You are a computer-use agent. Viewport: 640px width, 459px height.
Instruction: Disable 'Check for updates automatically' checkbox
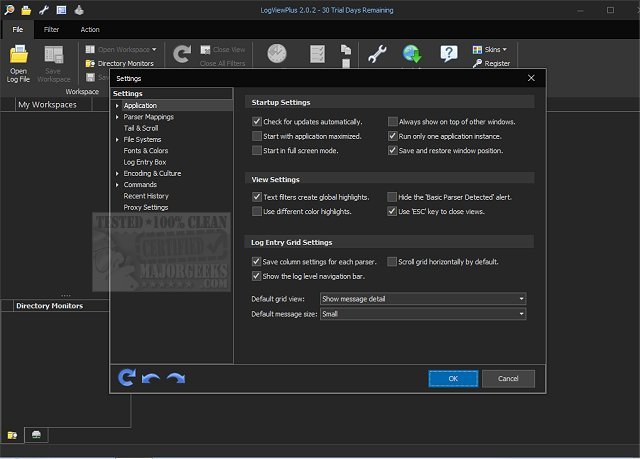257,122
